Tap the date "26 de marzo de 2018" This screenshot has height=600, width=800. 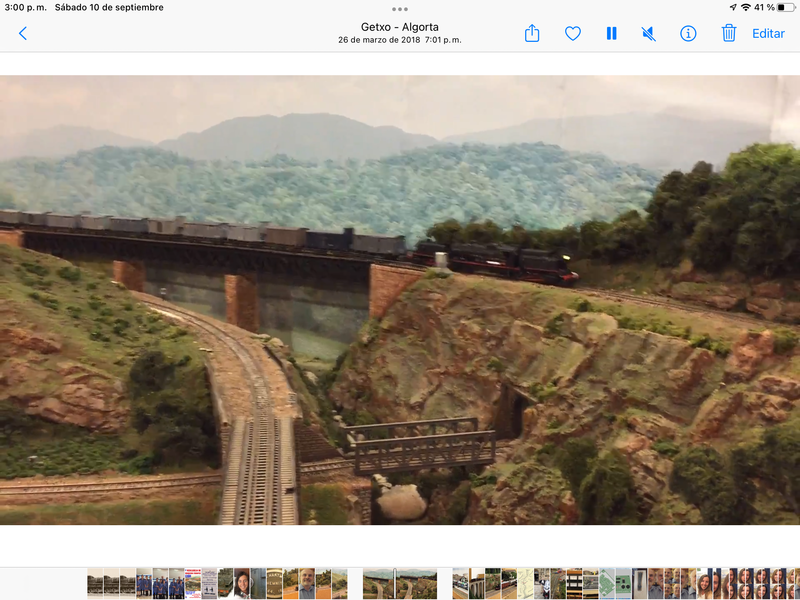pos(379,40)
